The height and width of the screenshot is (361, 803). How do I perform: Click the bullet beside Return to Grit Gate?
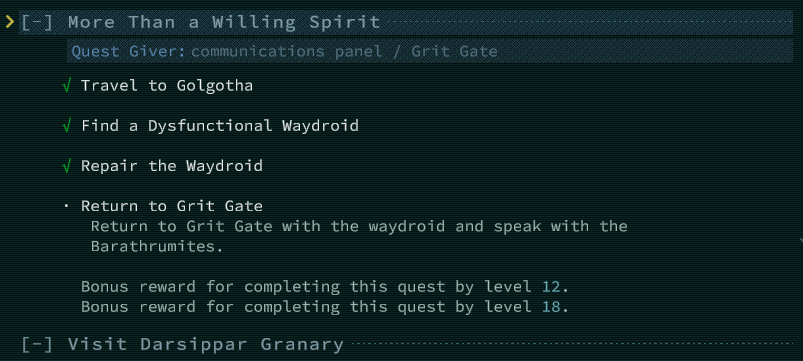click(66, 206)
